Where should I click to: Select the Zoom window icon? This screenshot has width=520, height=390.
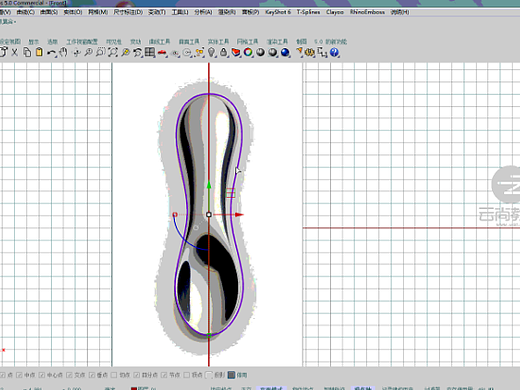click(x=100, y=52)
